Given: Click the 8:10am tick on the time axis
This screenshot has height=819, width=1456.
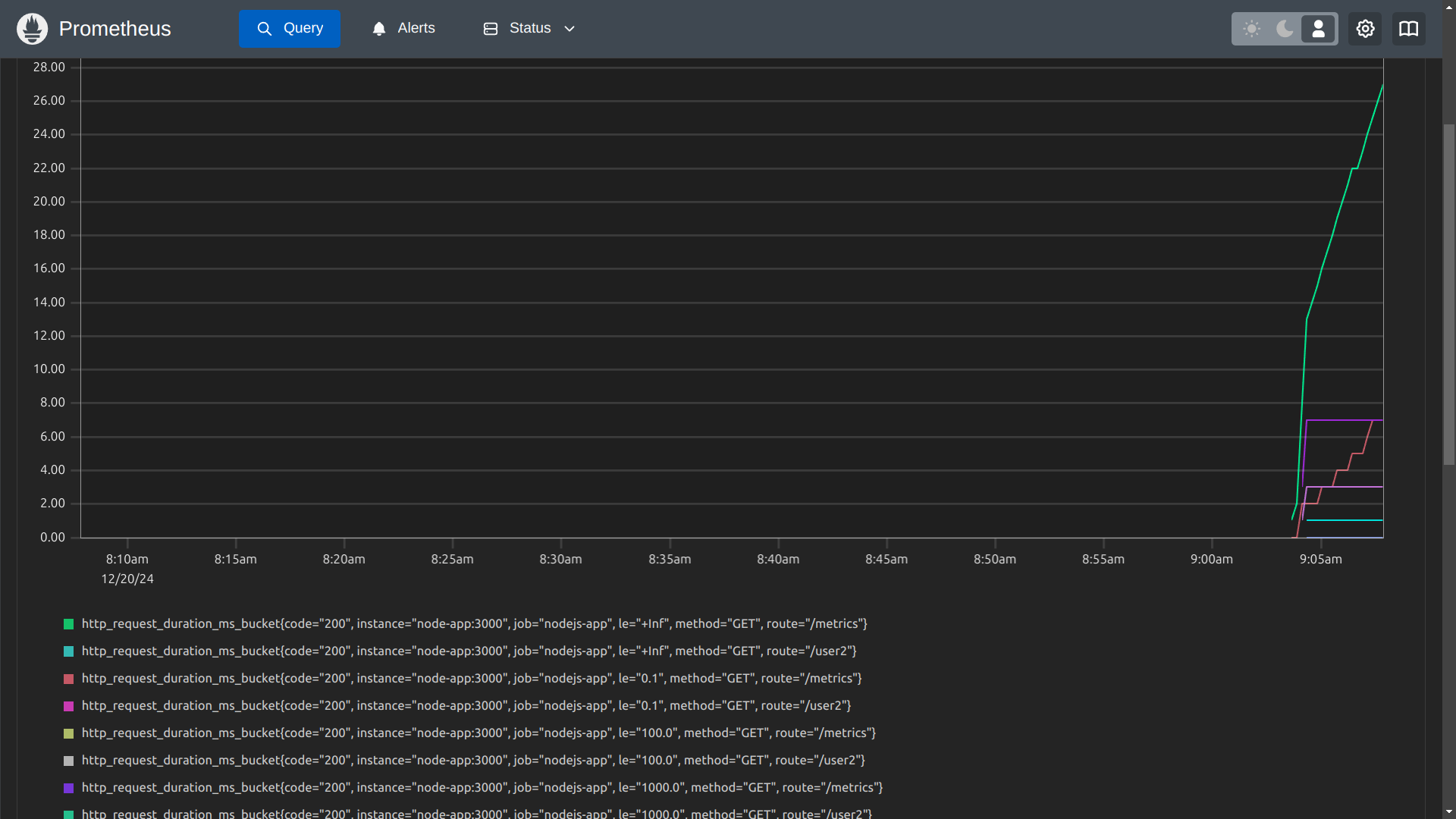Looking at the screenshot, I should 127,560.
